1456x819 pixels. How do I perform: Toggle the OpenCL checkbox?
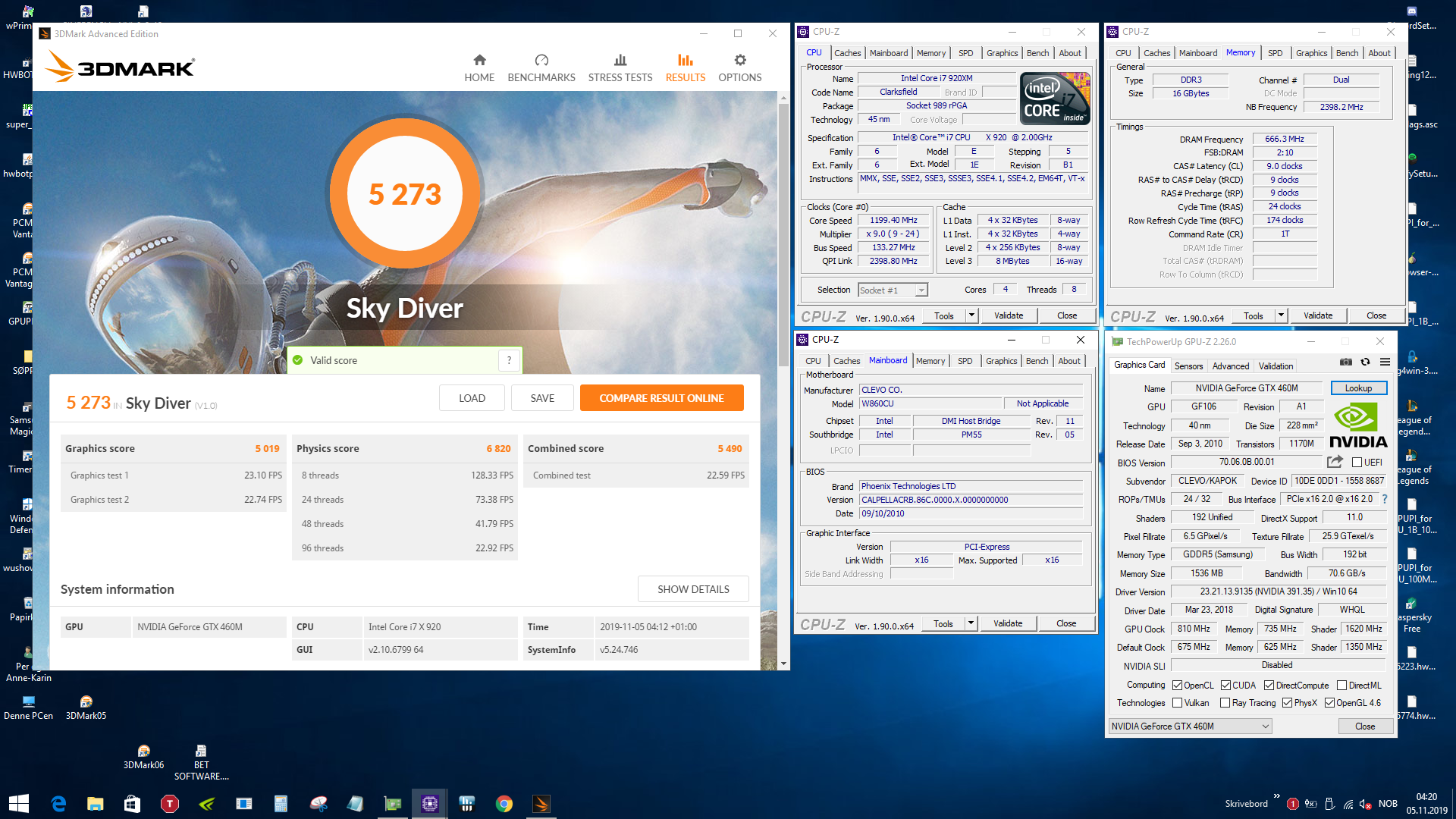[x=1177, y=685]
